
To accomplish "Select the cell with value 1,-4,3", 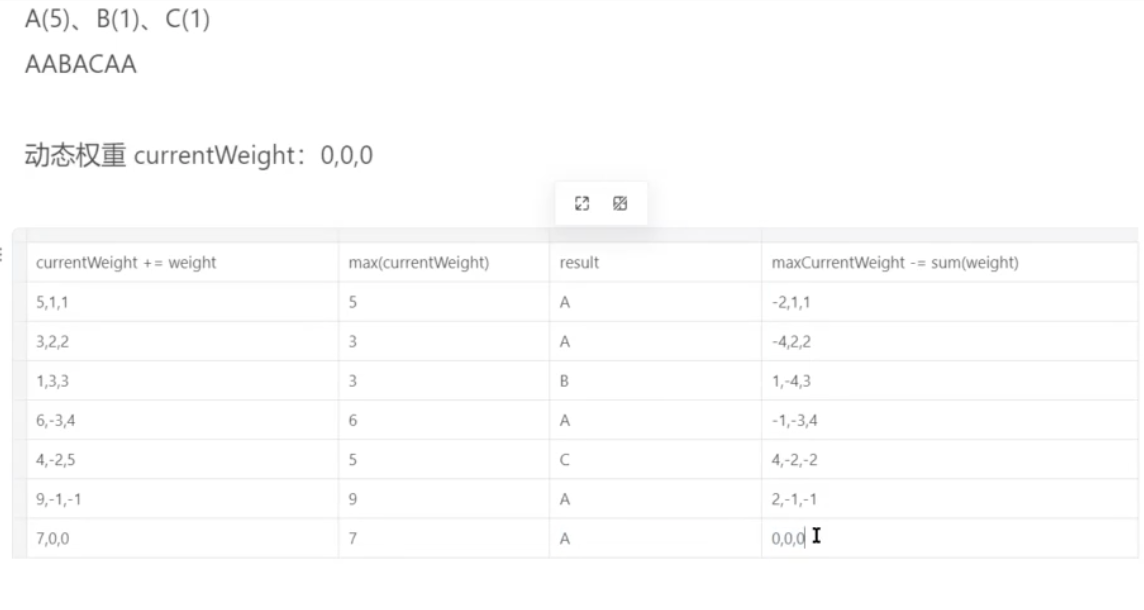I will click(x=949, y=381).
